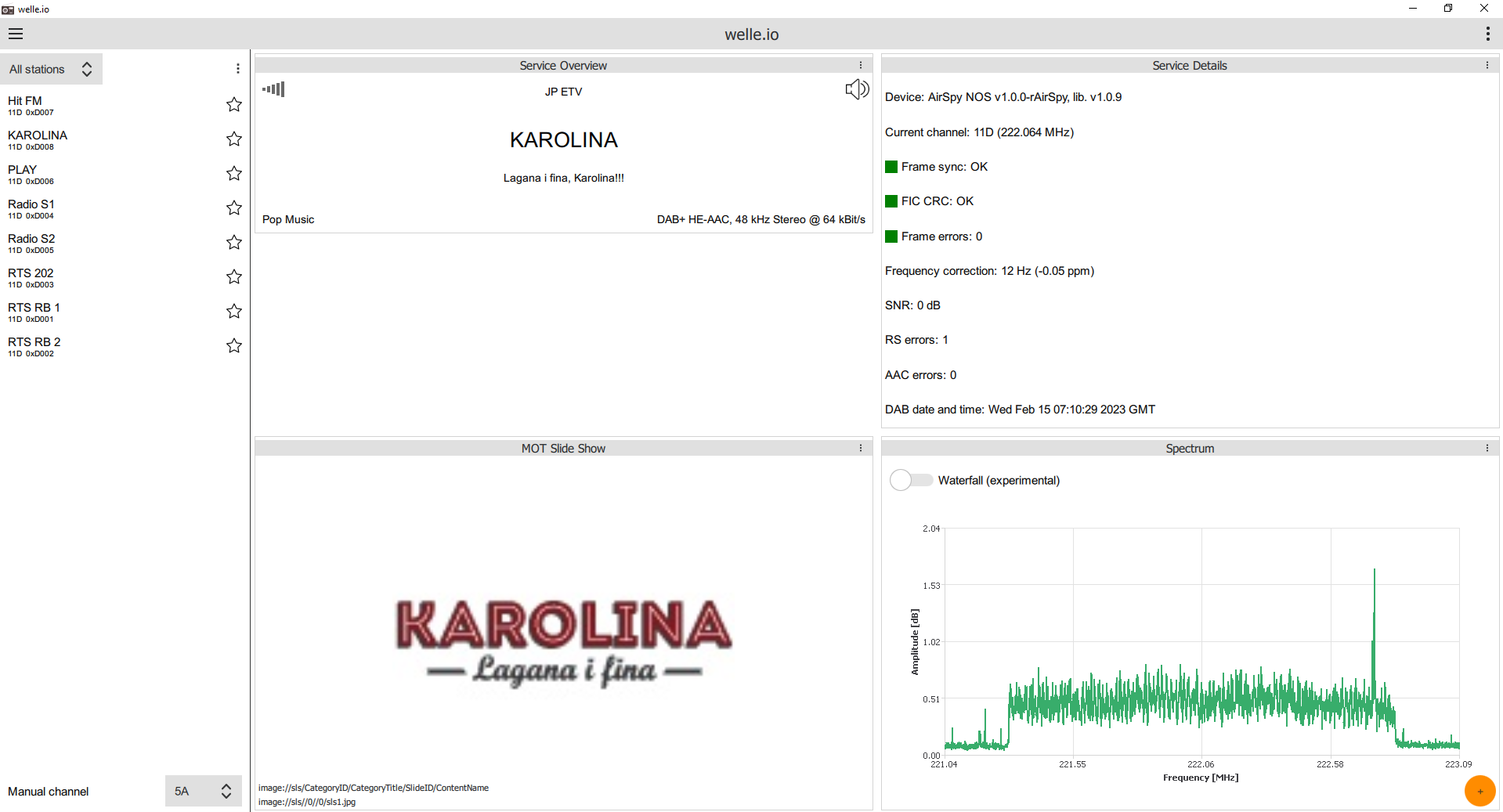Mark Radio S1 as favorite
The image size is (1503, 812).
(233, 208)
